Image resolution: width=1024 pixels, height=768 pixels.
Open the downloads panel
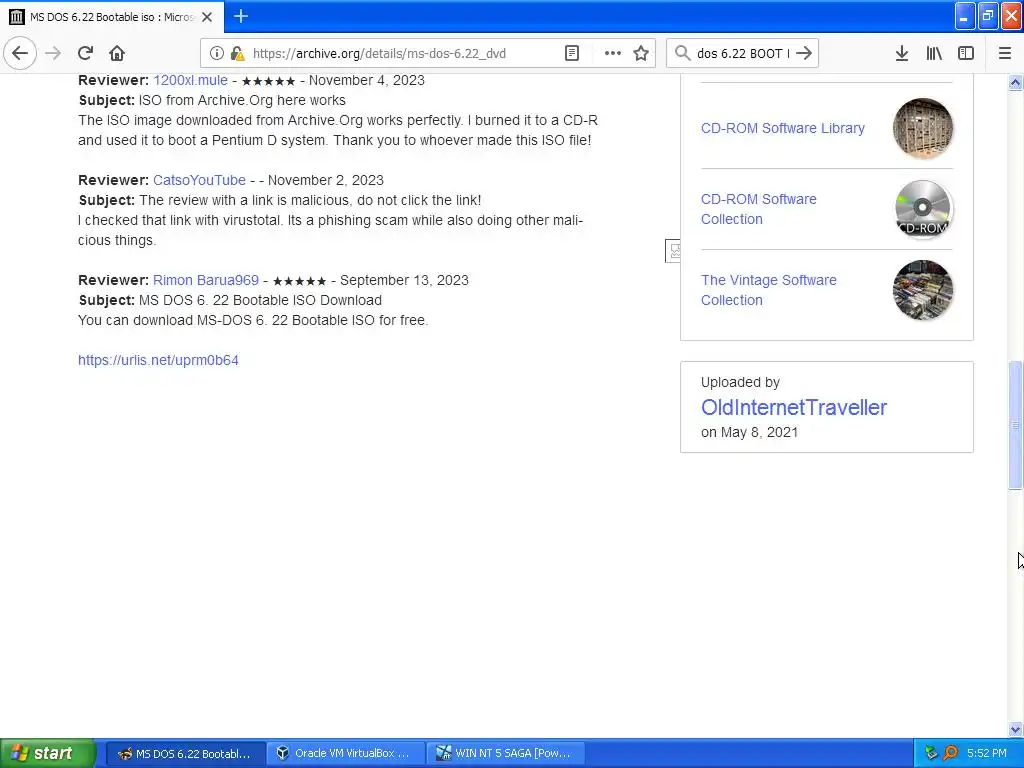point(902,54)
